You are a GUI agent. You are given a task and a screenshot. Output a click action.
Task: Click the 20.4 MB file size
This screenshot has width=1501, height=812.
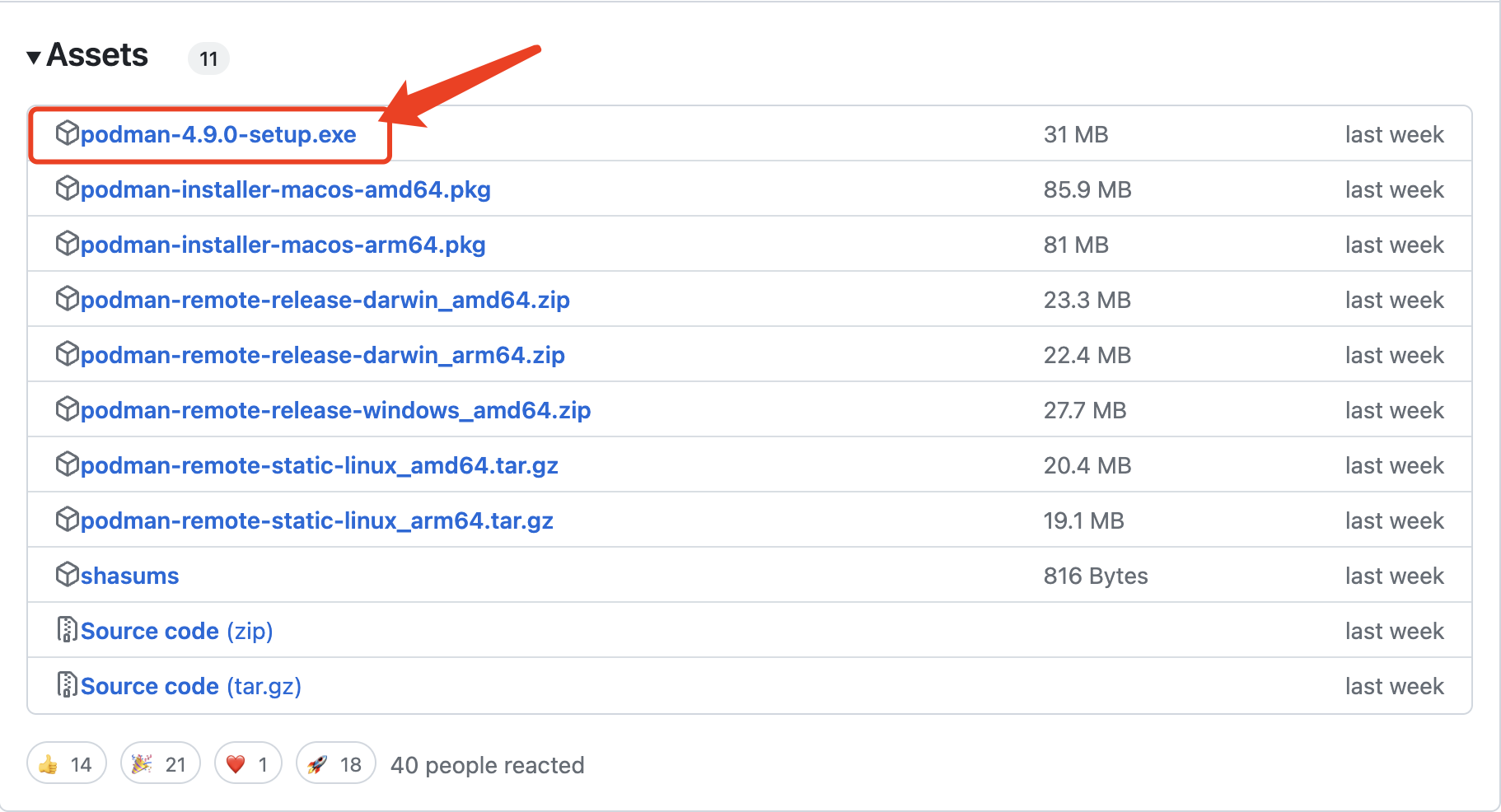(x=1087, y=465)
